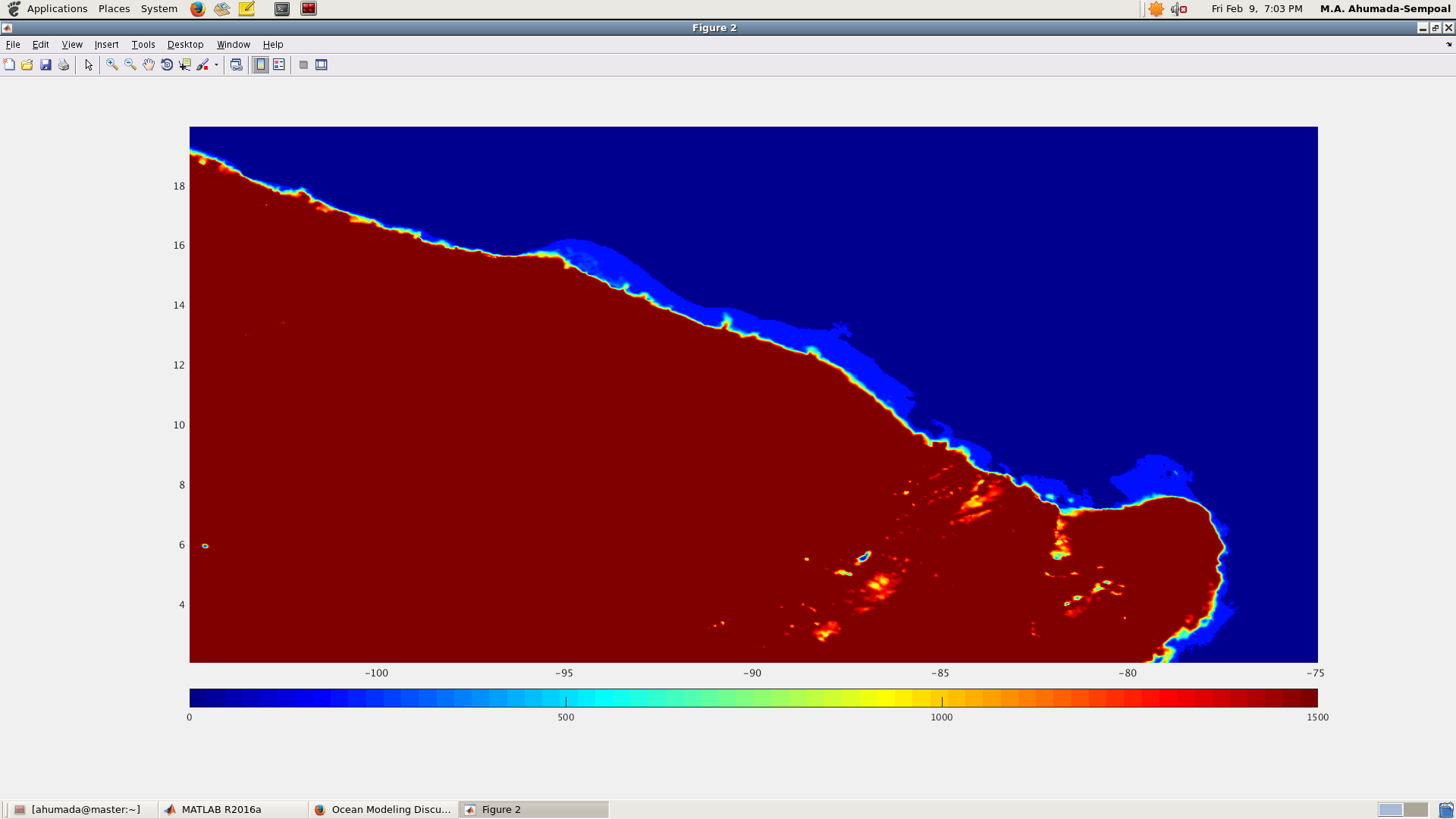This screenshot has width=1456, height=819.
Task: Switch to Ocean Modeling Discussion Firefox window
Action: tap(391, 809)
